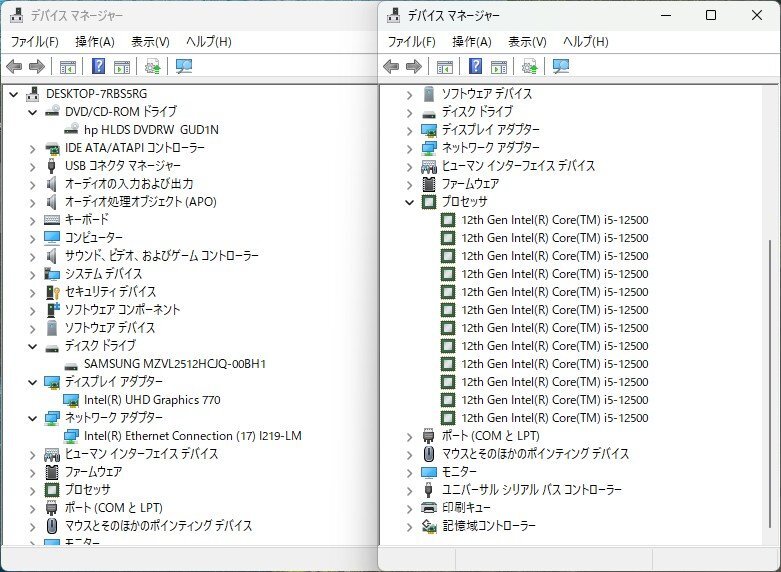Expand 記憶域コントローラー in right window
Image resolution: width=781 pixels, height=572 pixels.
(x=409, y=526)
